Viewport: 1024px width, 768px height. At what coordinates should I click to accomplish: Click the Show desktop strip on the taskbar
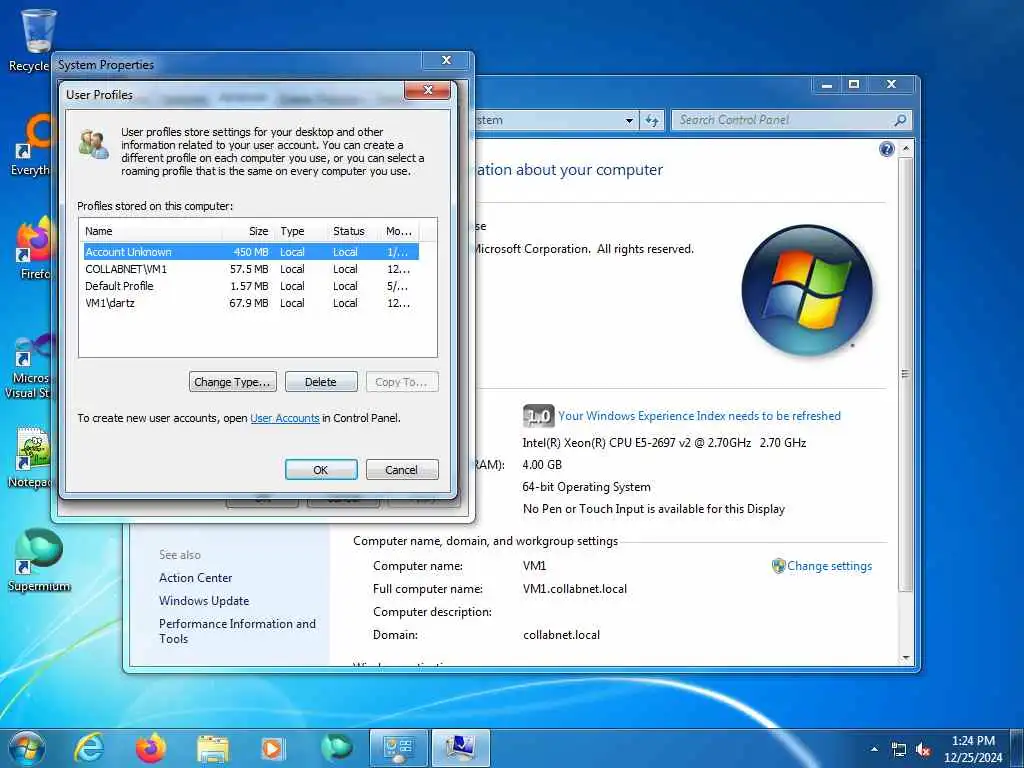click(1018, 748)
